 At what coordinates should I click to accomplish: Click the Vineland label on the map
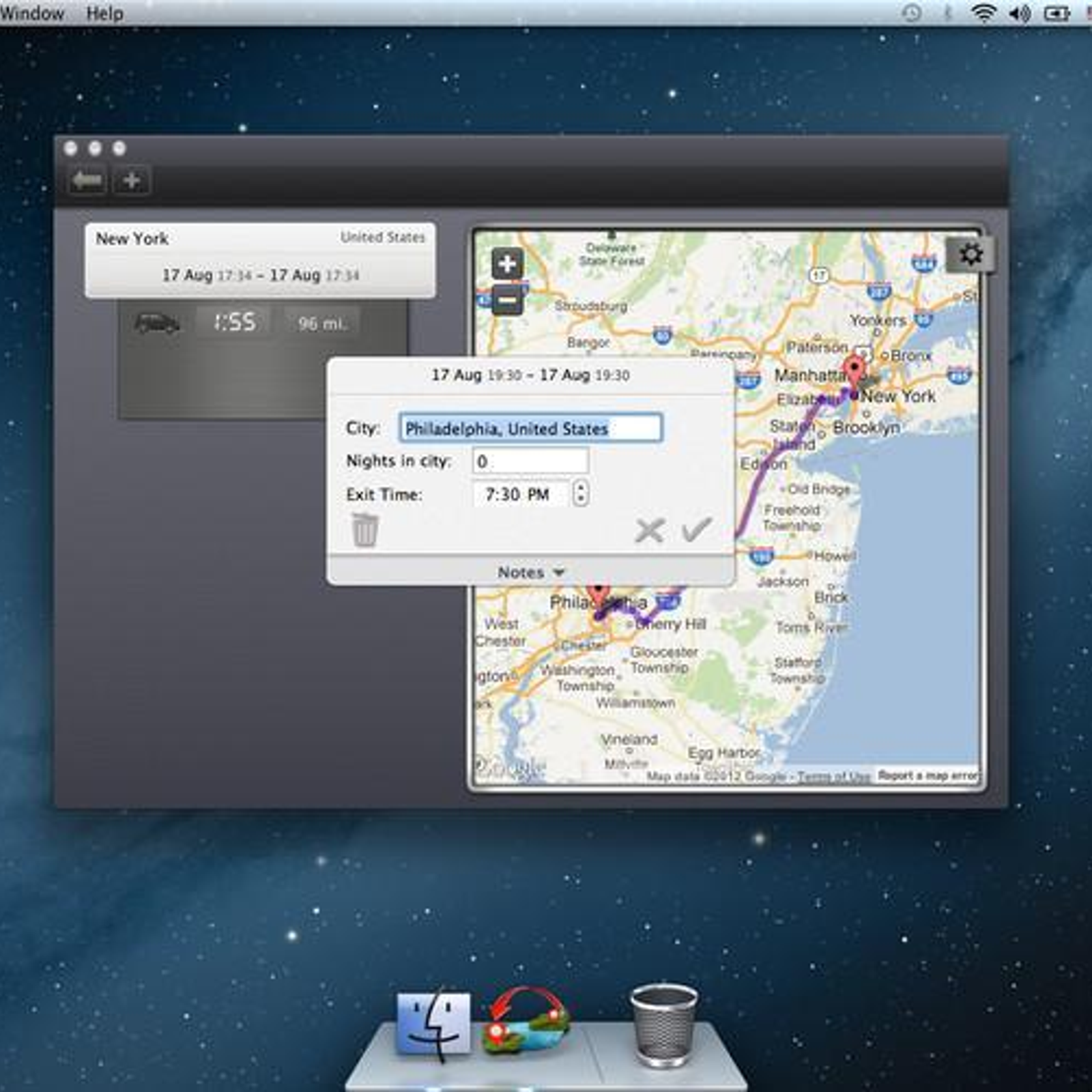point(629,739)
